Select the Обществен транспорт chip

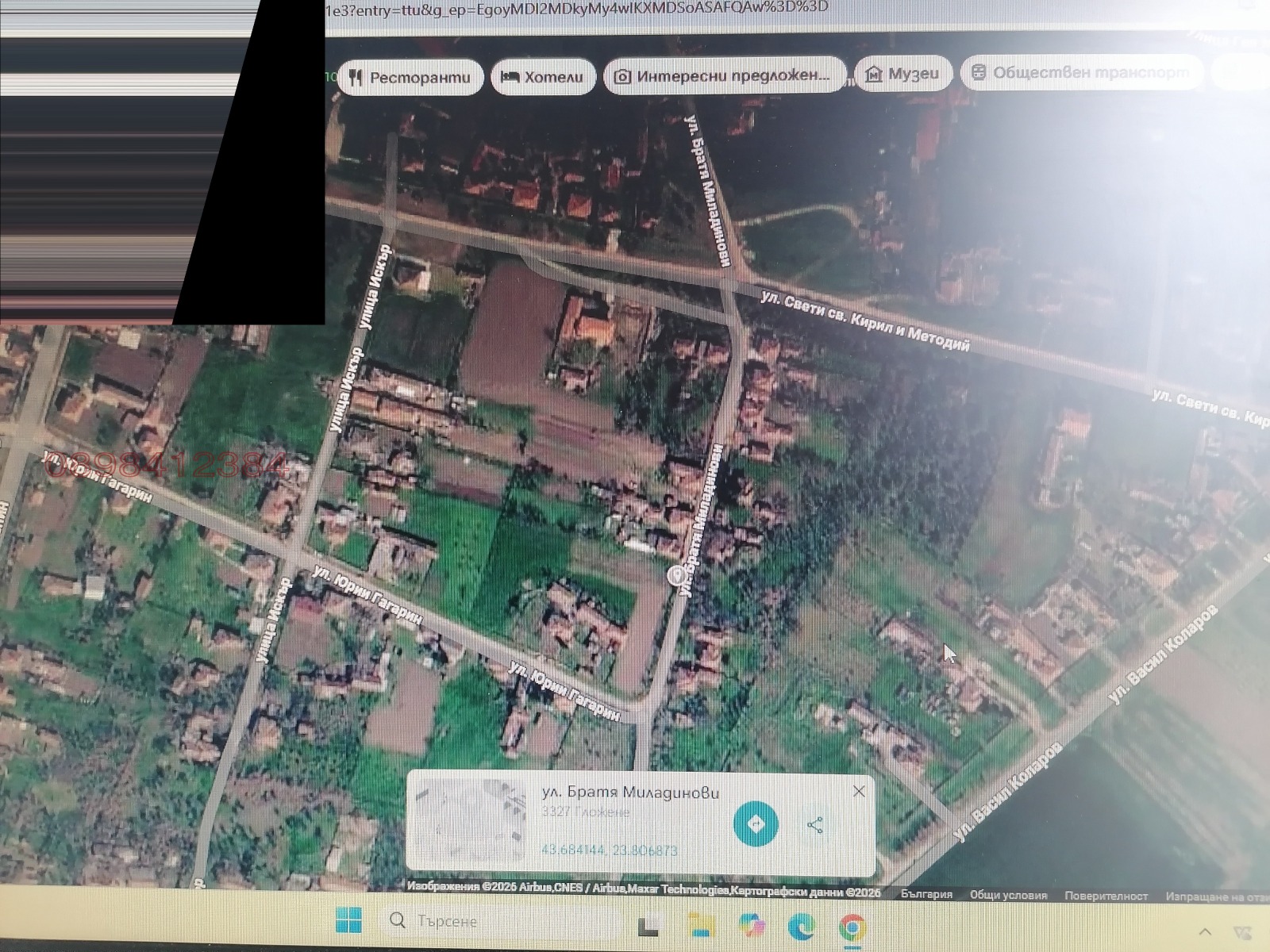pos(1082,72)
